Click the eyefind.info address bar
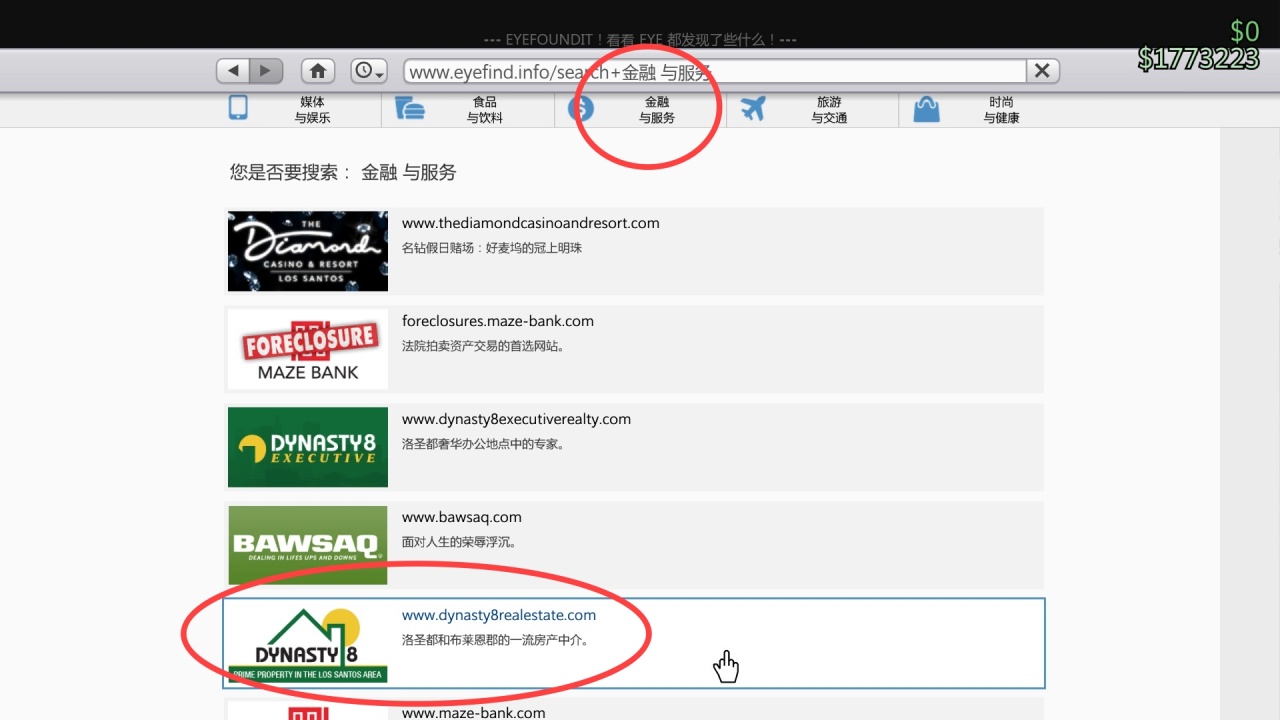The width and height of the screenshot is (1280, 720). click(715, 71)
